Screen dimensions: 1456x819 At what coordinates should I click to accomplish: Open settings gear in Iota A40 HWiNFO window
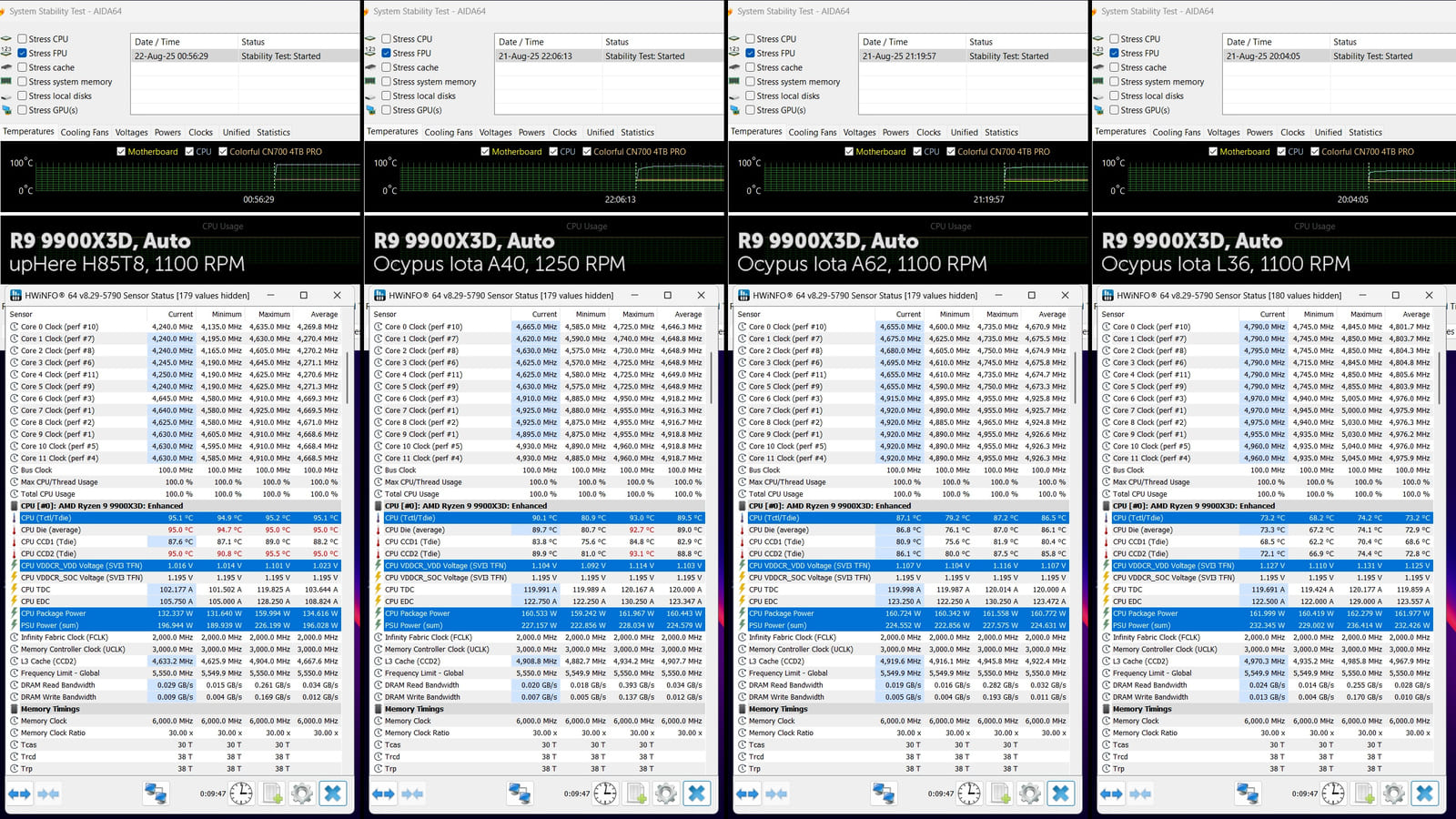pos(666,794)
